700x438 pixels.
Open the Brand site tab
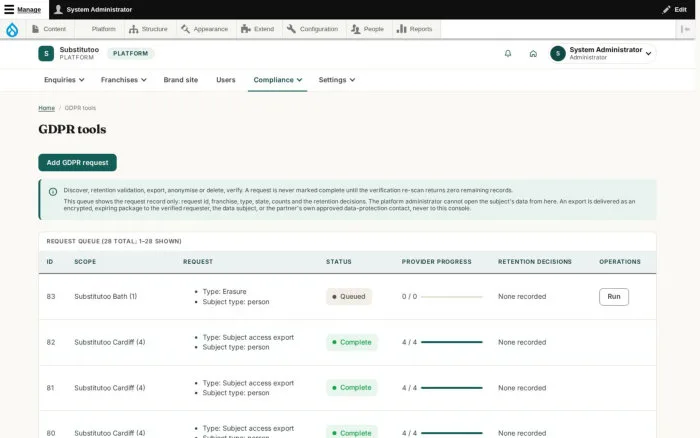click(181, 80)
